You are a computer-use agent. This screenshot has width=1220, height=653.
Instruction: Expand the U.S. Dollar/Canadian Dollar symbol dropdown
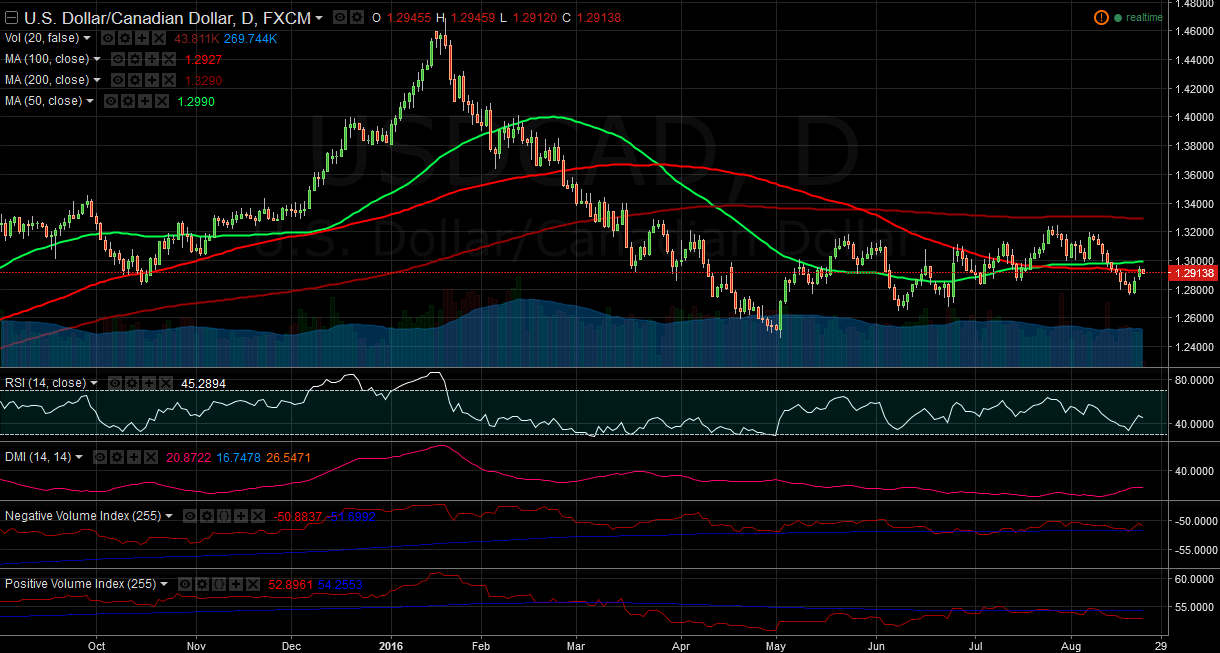pyautogui.click(x=319, y=18)
